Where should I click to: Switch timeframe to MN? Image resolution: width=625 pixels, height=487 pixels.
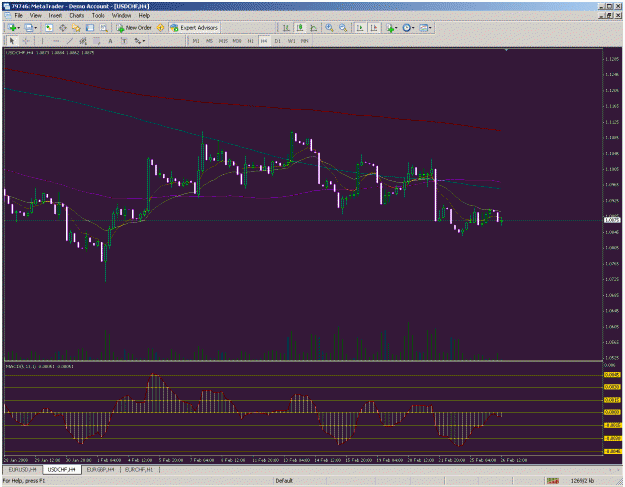point(305,41)
